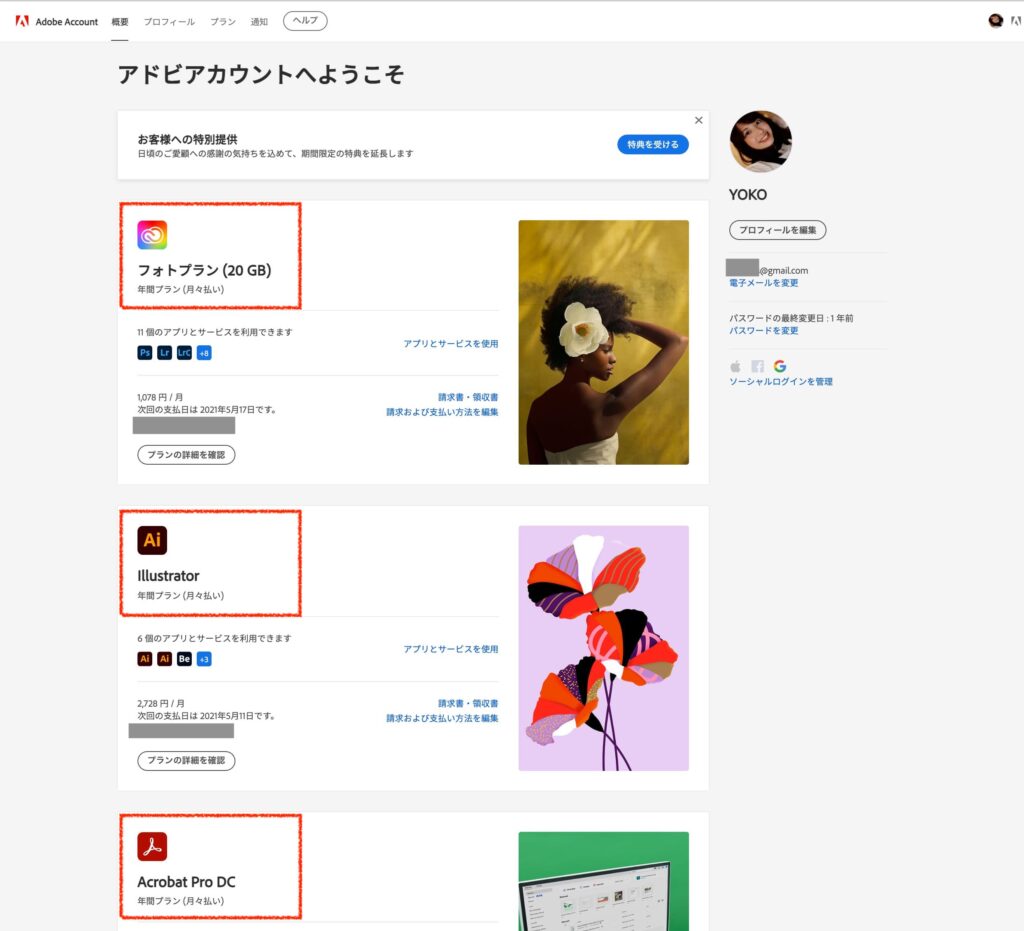This screenshot has width=1024, height=931.
Task: Click the Behance Be icon
Action: click(x=184, y=659)
